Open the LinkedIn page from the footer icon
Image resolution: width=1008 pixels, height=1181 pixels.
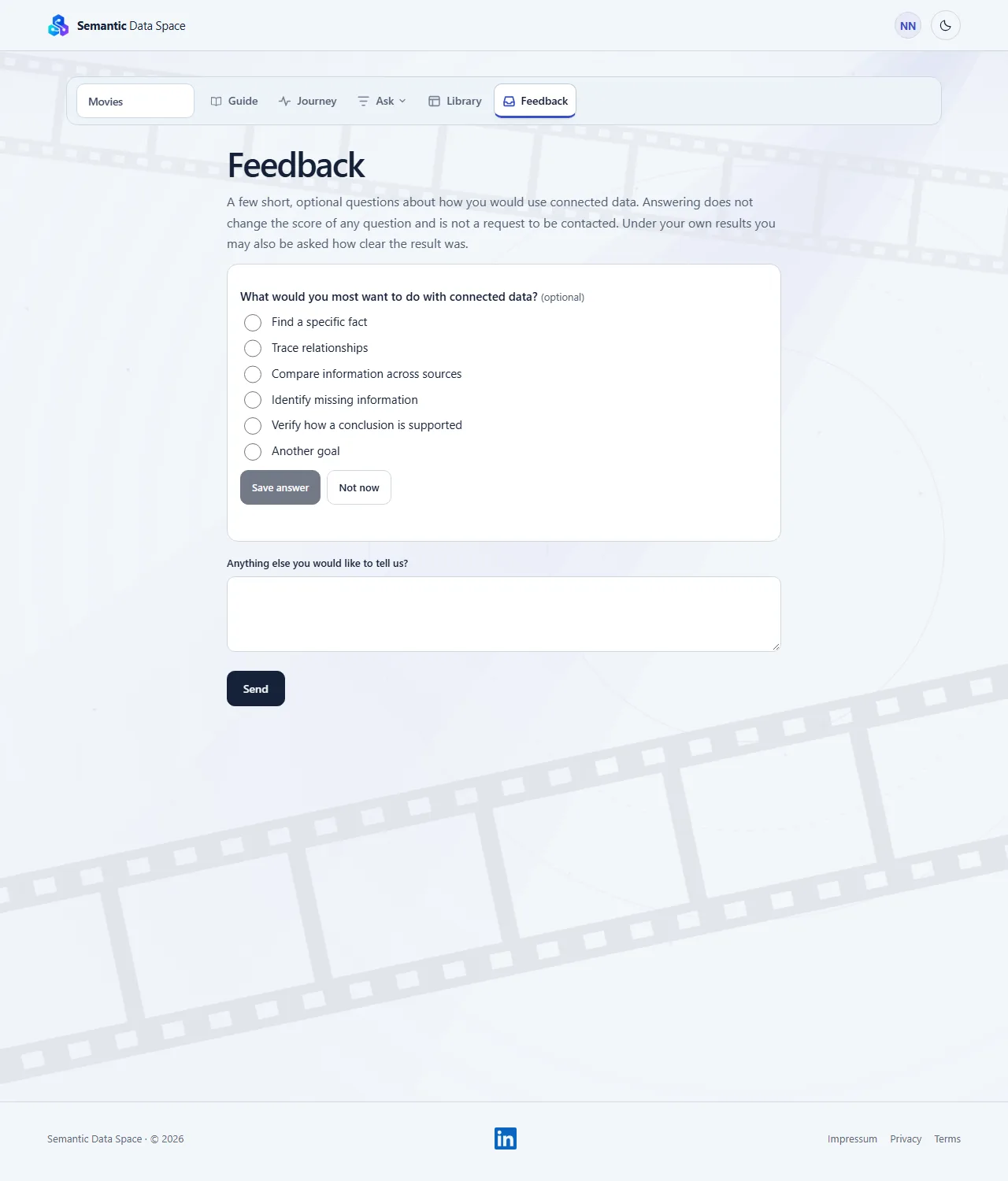point(506,1138)
